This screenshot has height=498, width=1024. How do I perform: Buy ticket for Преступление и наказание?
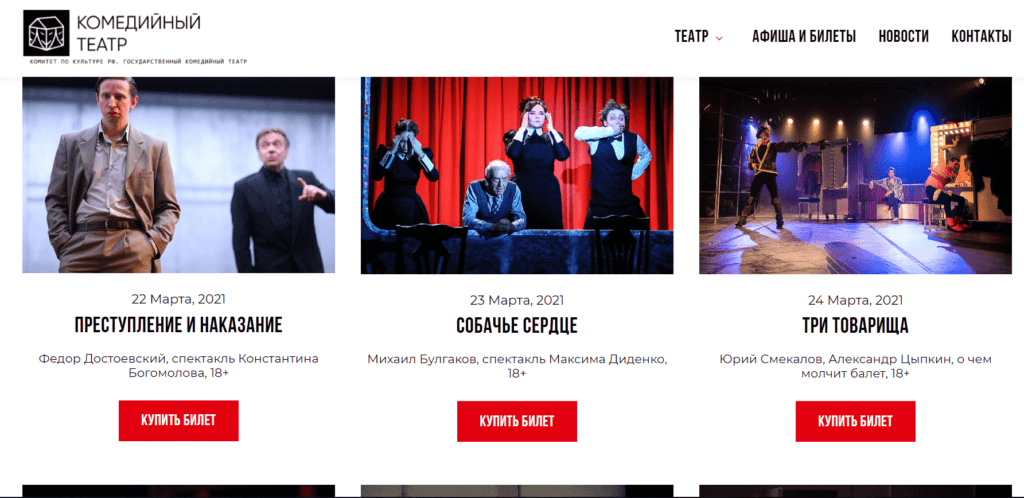pyautogui.click(x=178, y=420)
